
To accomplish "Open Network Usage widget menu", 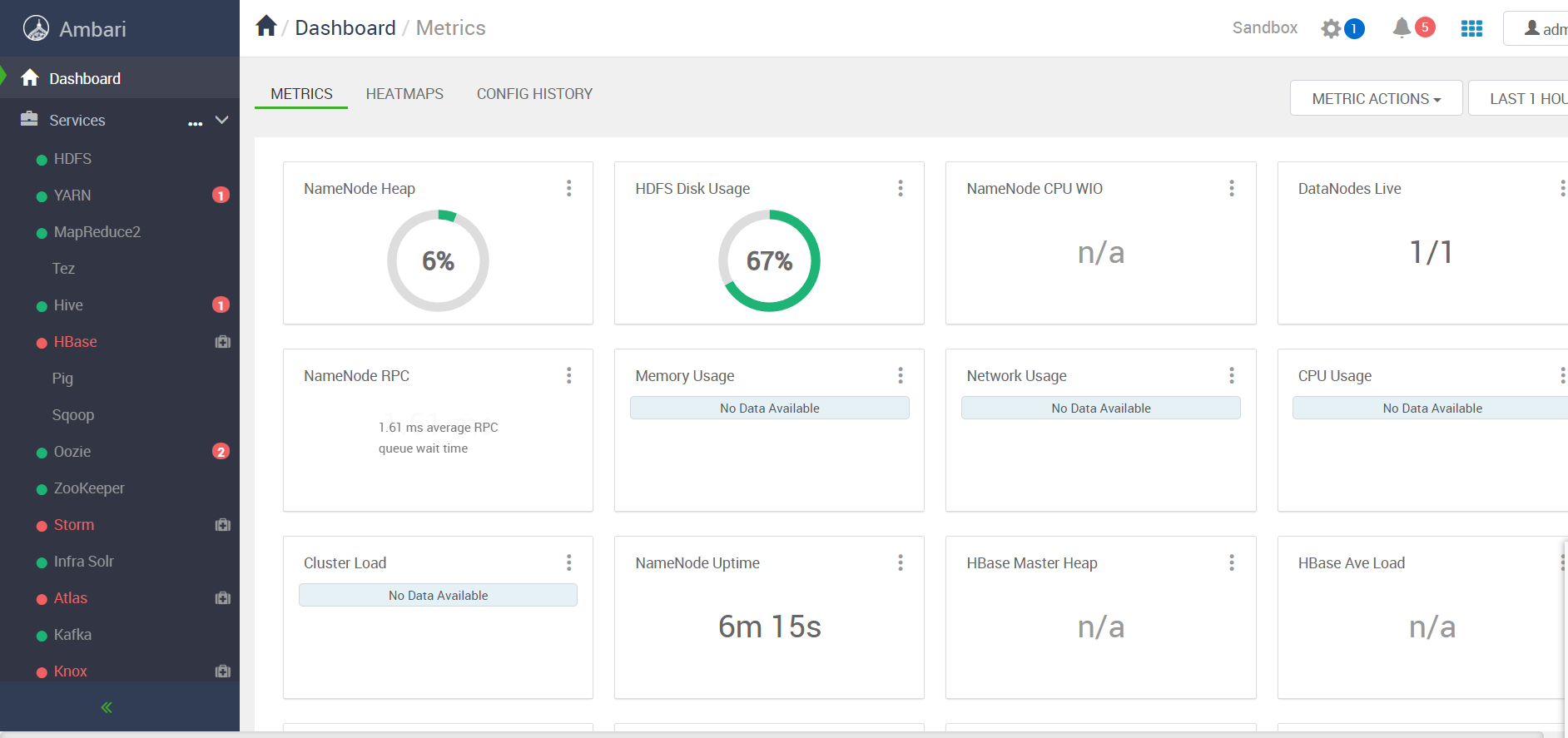I will [x=1232, y=375].
